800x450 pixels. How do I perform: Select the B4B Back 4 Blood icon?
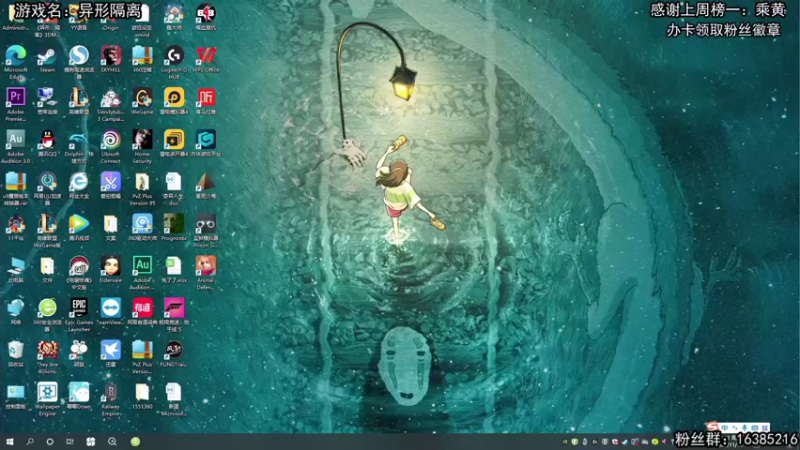[206, 13]
